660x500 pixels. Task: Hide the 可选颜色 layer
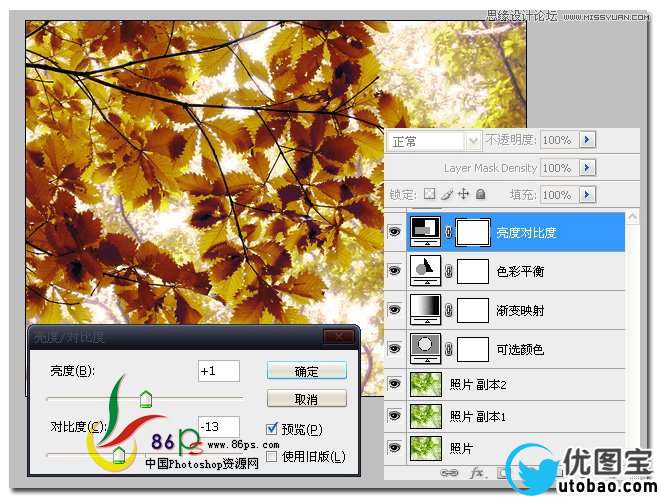pyautogui.click(x=394, y=348)
